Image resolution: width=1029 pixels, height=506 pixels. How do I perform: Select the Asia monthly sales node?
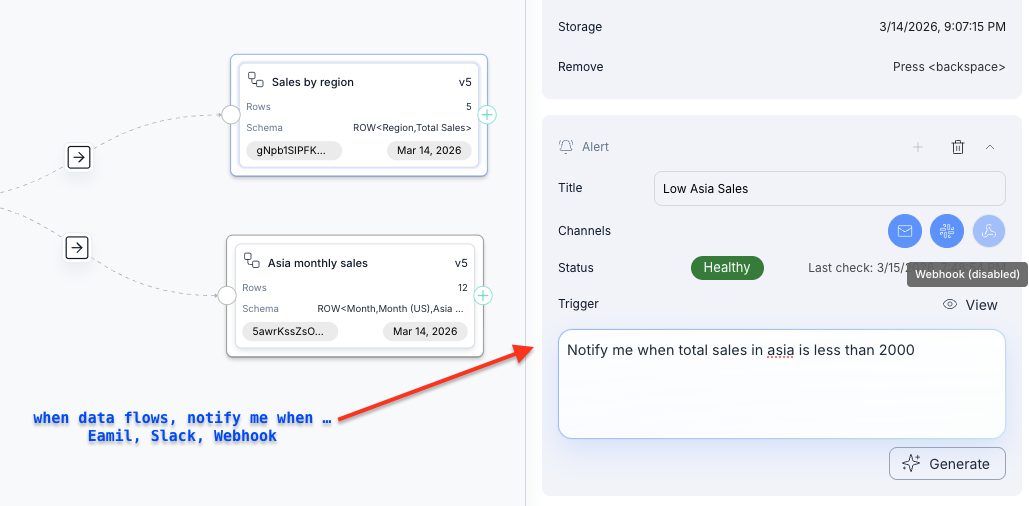(354, 263)
